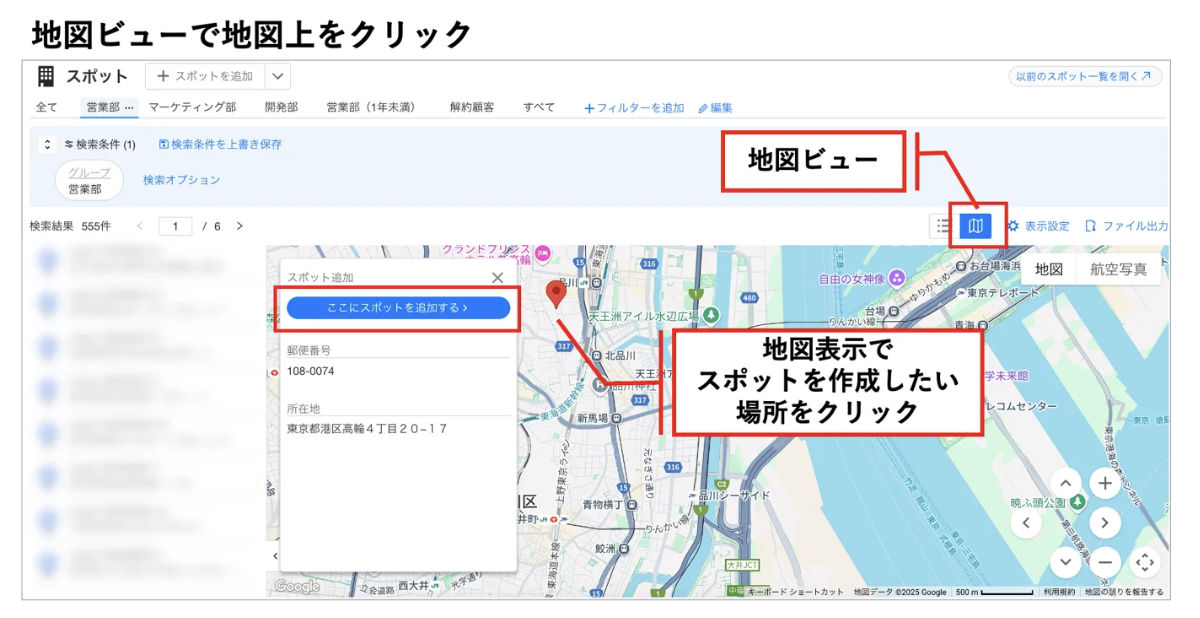The width and height of the screenshot is (1200, 618).
Task: Click the 自由の女神像 map place icon
Action: point(898,277)
